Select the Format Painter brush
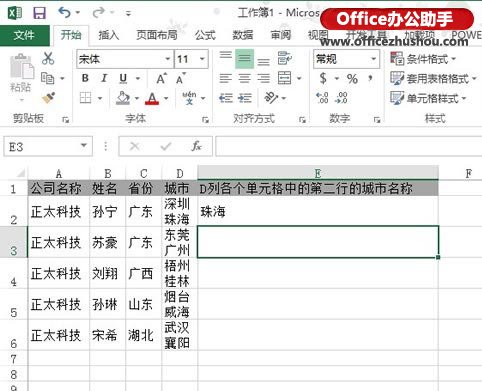The image size is (482, 391). 48,98
